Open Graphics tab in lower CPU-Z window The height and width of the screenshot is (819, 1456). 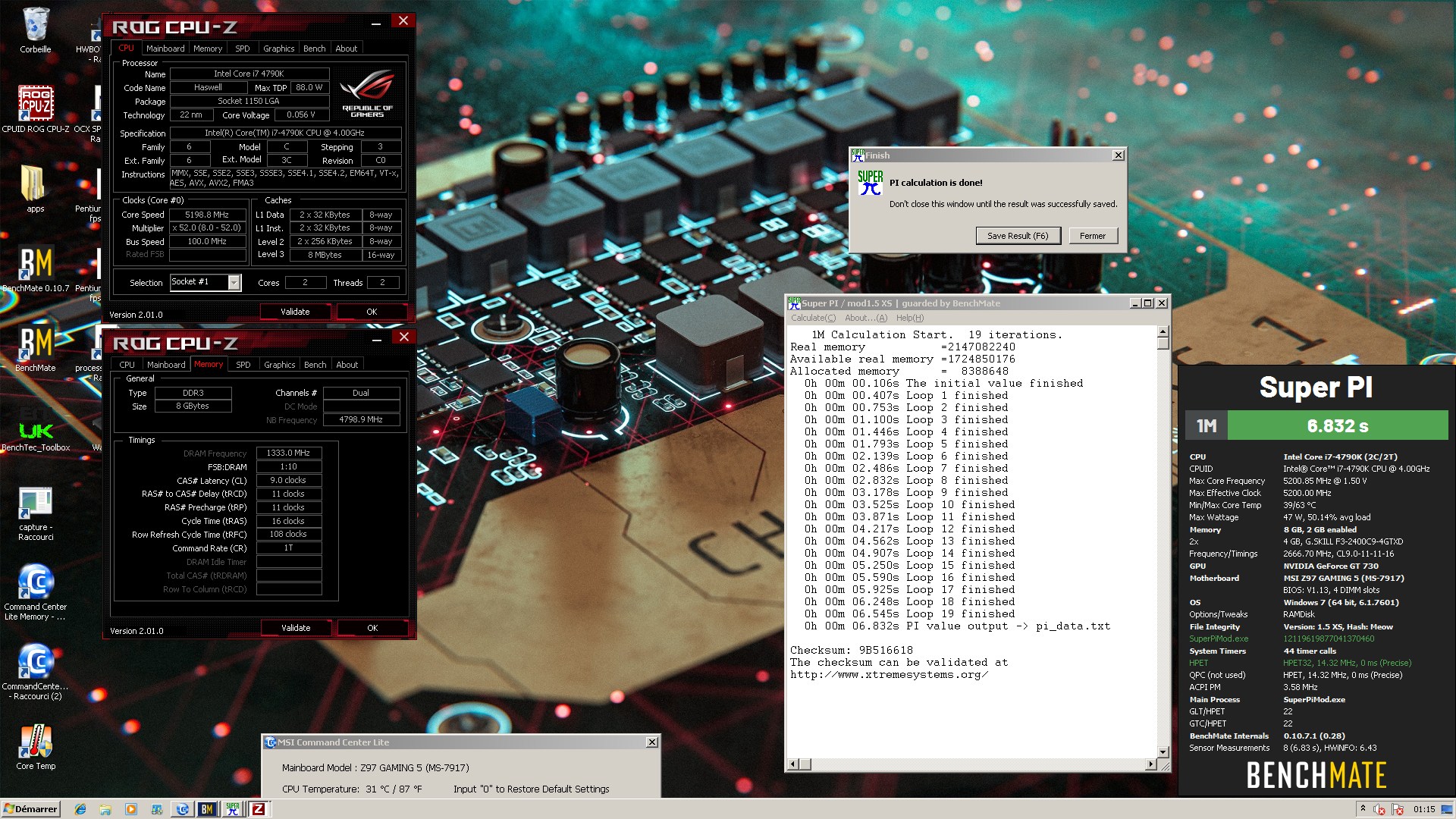pos(280,365)
